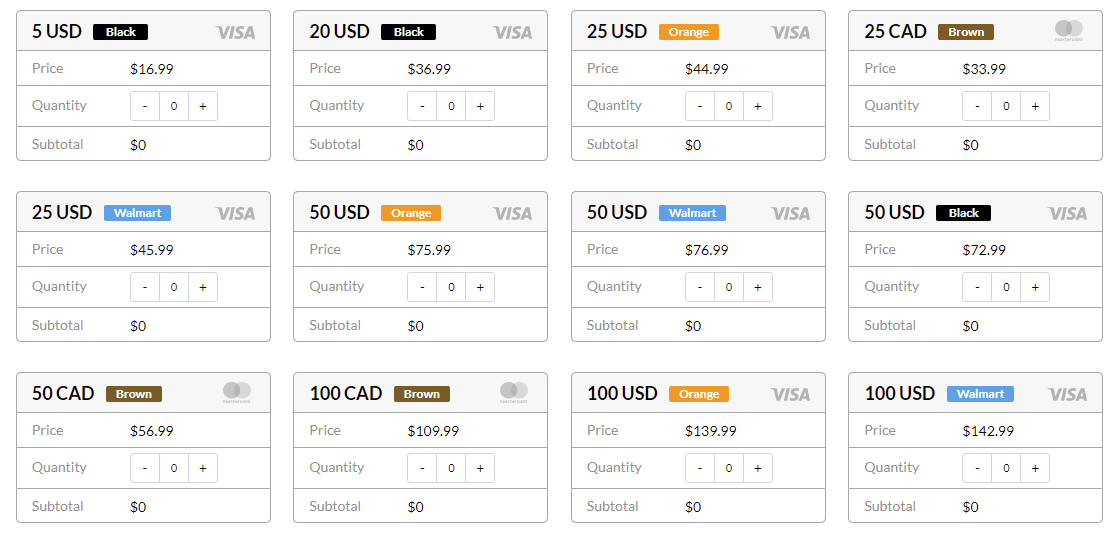Click the Mastercard logo on 100 CAD card
This screenshot has width=1118, height=536.
pos(513,393)
